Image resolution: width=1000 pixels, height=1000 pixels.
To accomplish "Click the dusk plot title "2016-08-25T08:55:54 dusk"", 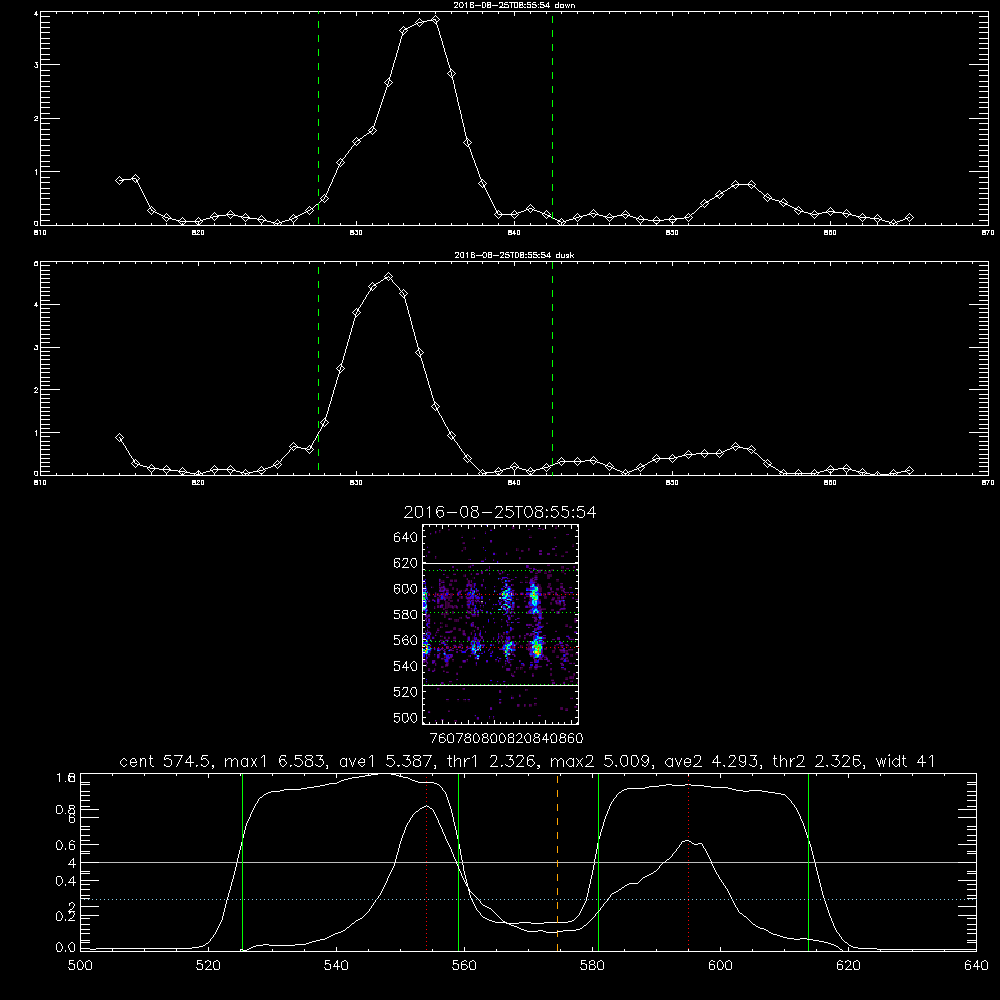I will point(514,255).
